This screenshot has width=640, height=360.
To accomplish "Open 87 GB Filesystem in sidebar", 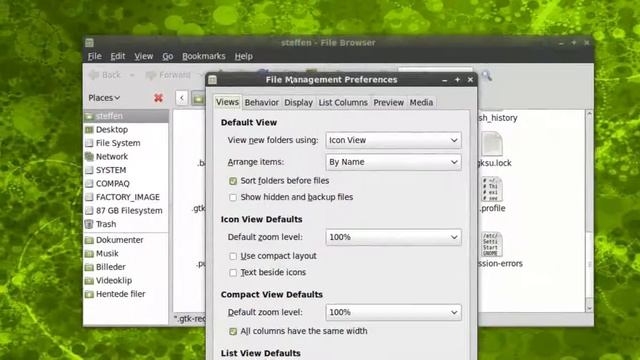I will point(126,210).
